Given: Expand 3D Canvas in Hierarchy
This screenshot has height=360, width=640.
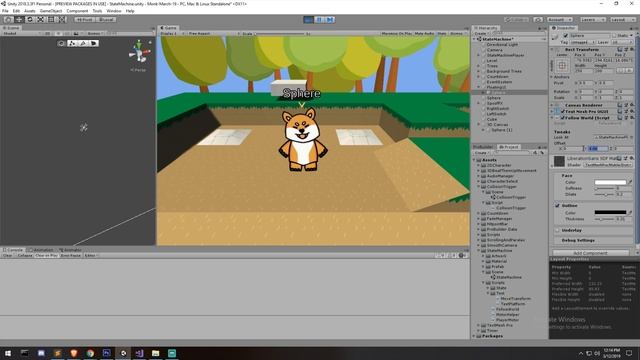Looking at the screenshot, I should pos(479,124).
